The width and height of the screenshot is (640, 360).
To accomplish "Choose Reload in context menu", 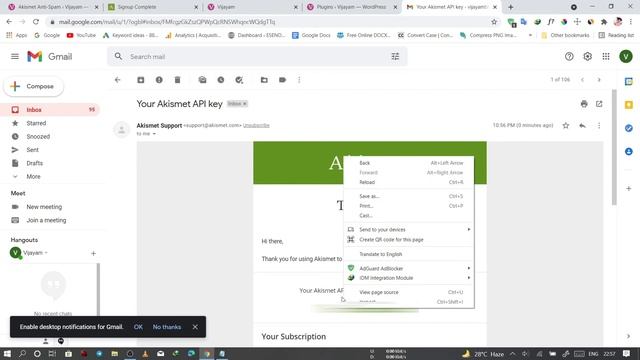I will tap(409, 182).
